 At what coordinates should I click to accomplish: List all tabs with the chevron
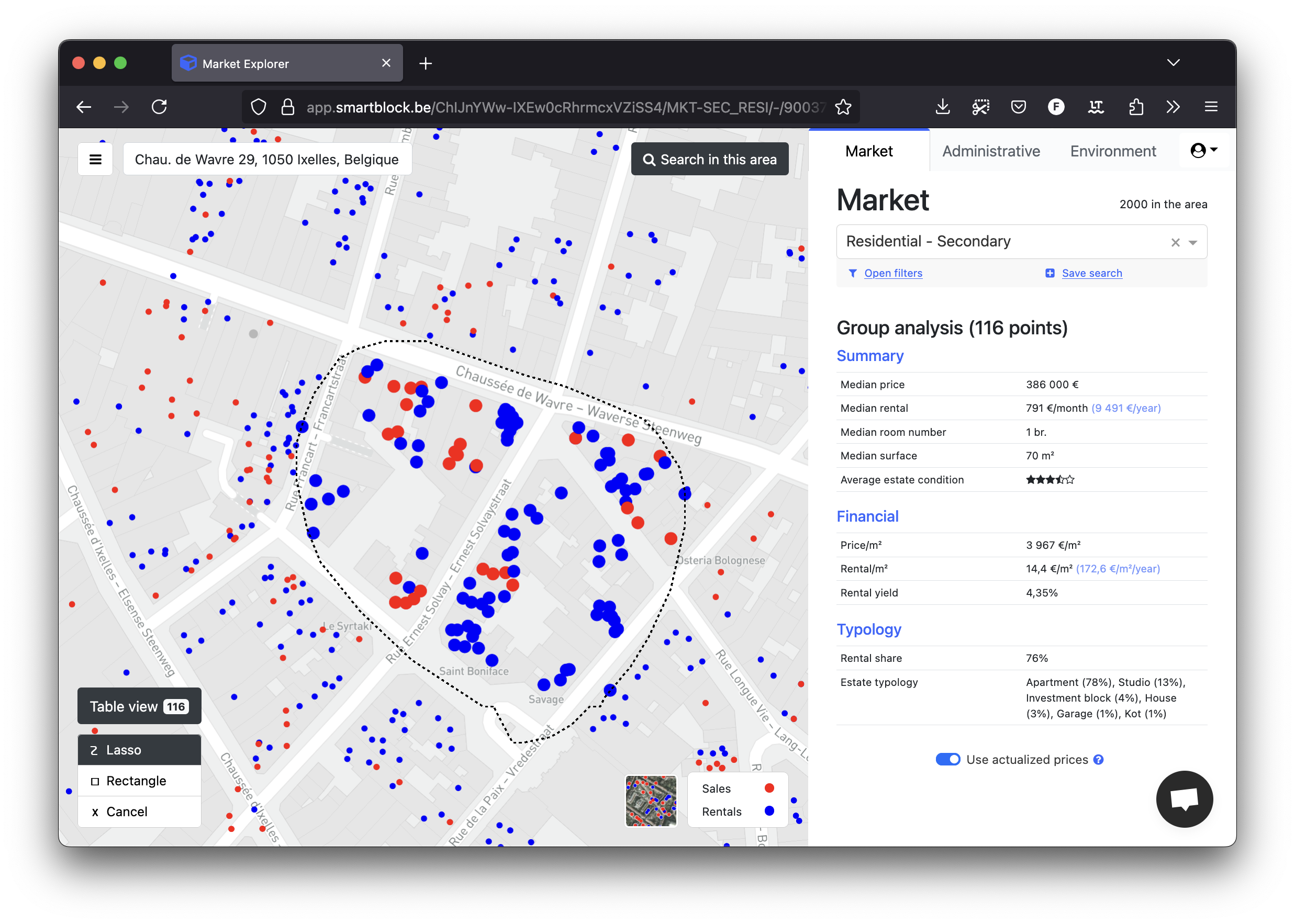click(x=1173, y=63)
